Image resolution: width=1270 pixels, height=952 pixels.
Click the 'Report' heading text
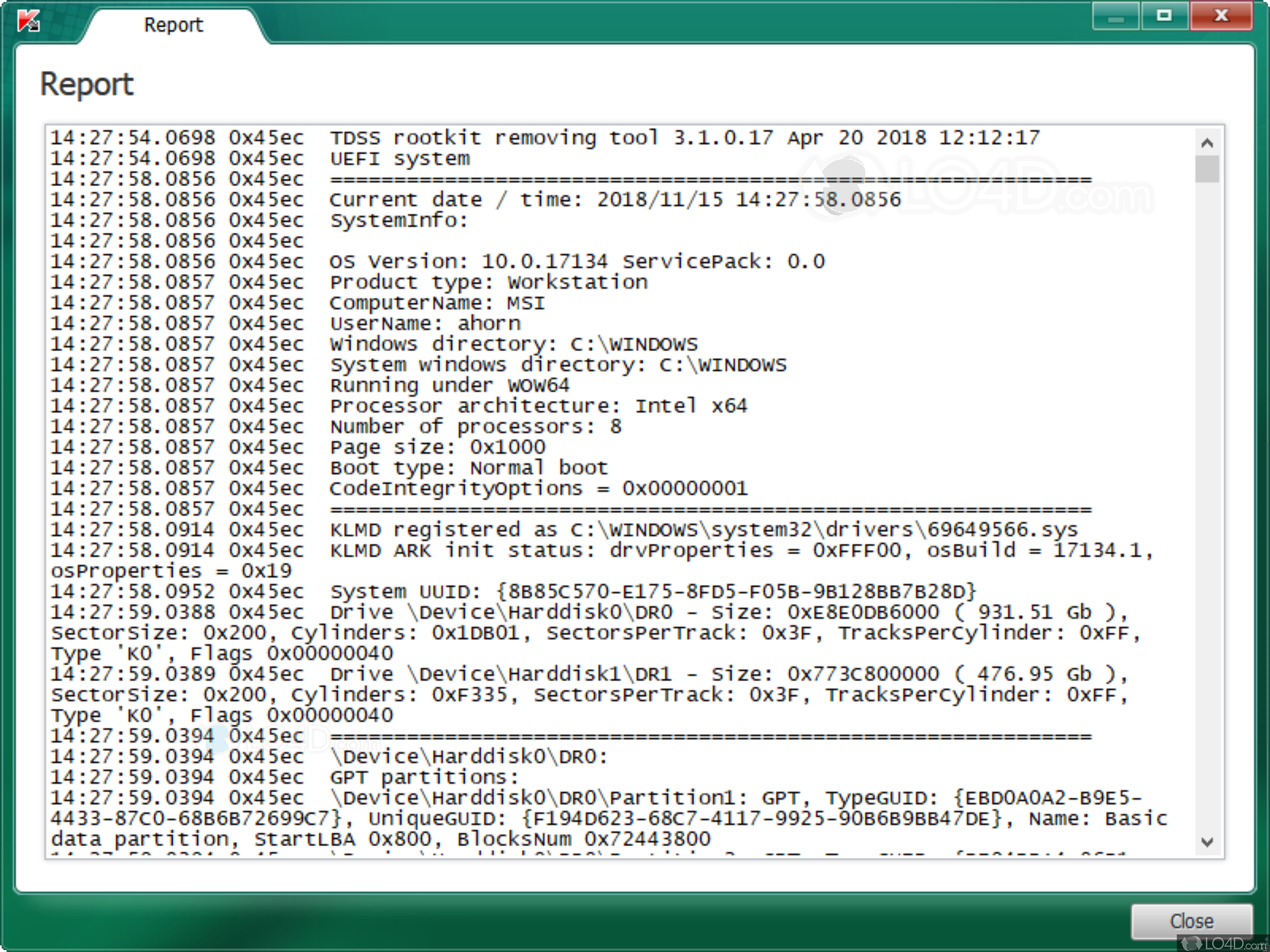87,84
